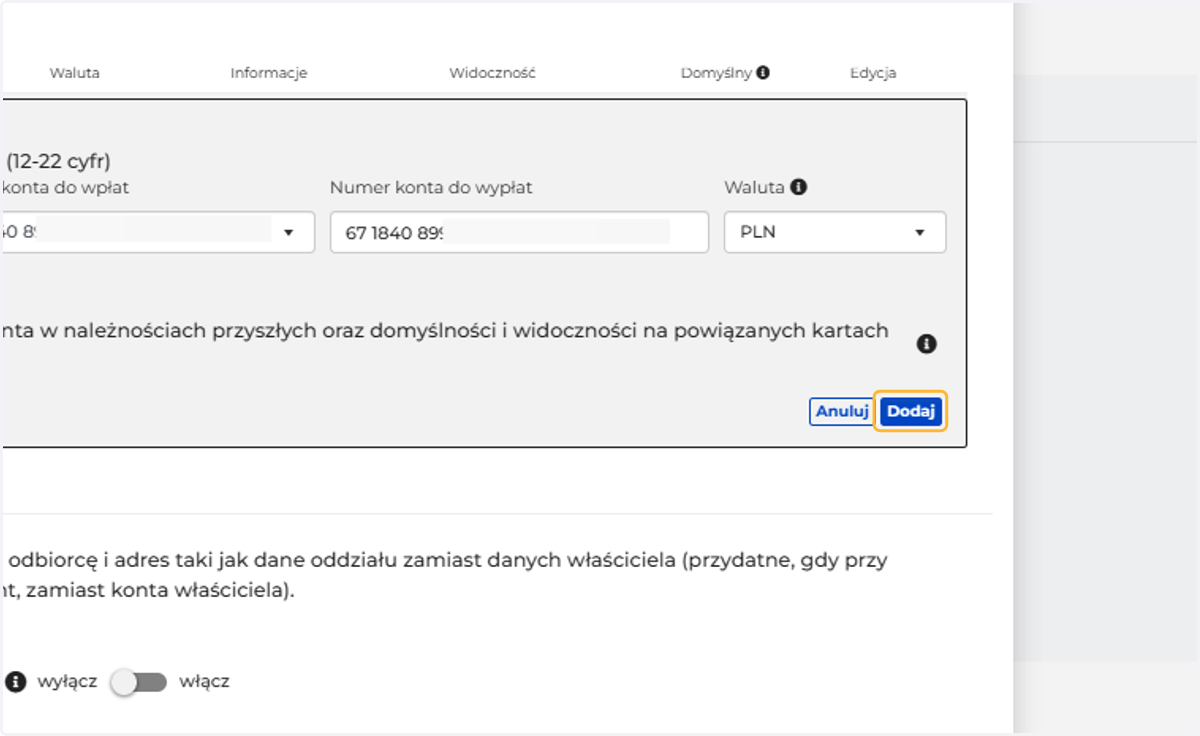Click the Edycja column header
The width and height of the screenshot is (1200, 736).
click(x=873, y=73)
